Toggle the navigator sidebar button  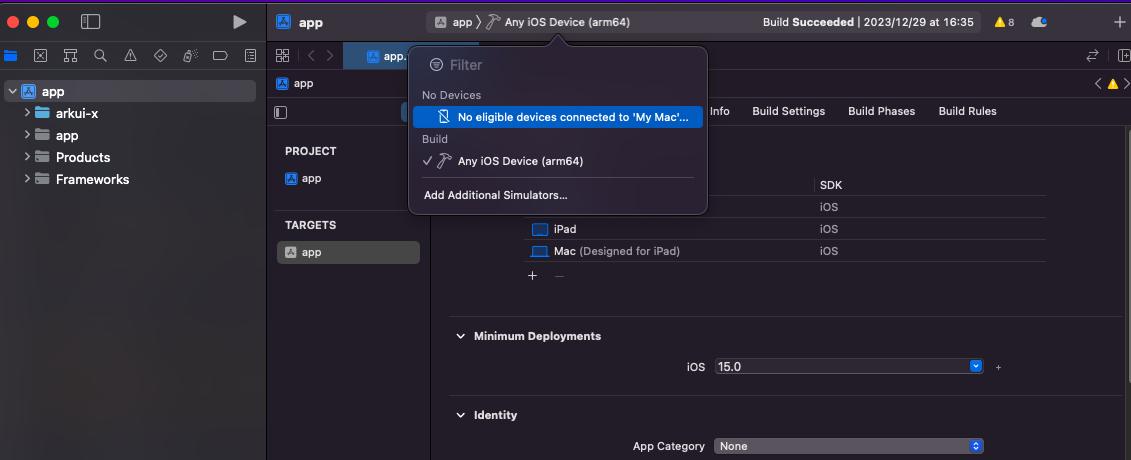(x=90, y=22)
